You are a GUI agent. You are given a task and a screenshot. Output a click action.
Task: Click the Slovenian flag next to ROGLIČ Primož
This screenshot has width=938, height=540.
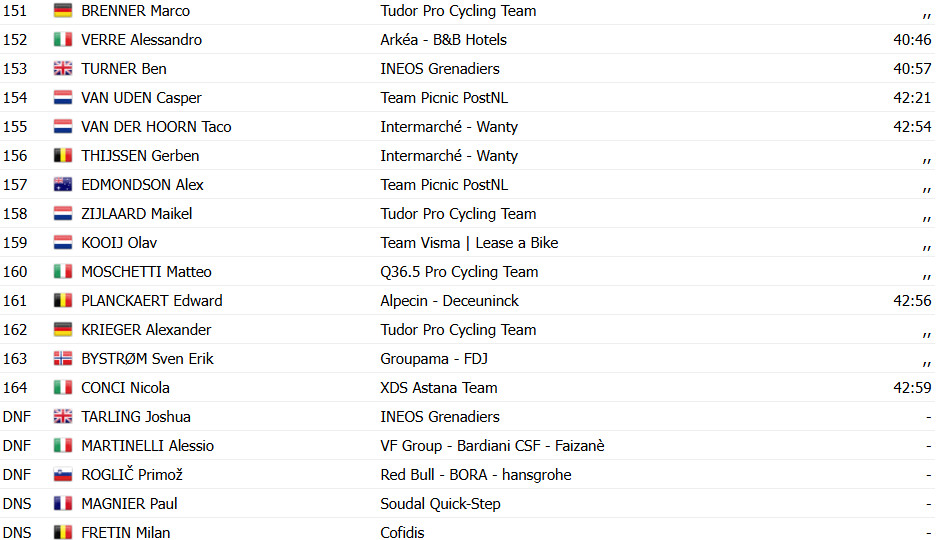63,475
